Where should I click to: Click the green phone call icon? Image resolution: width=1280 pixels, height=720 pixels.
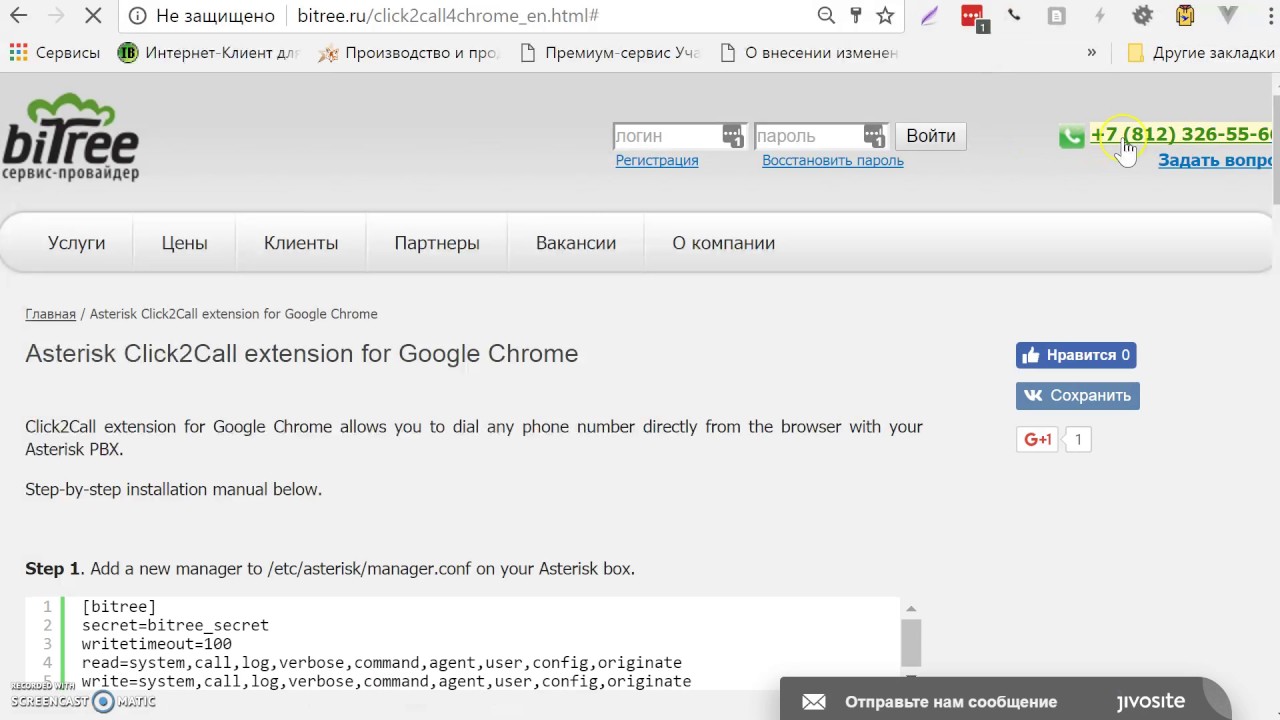1072,137
